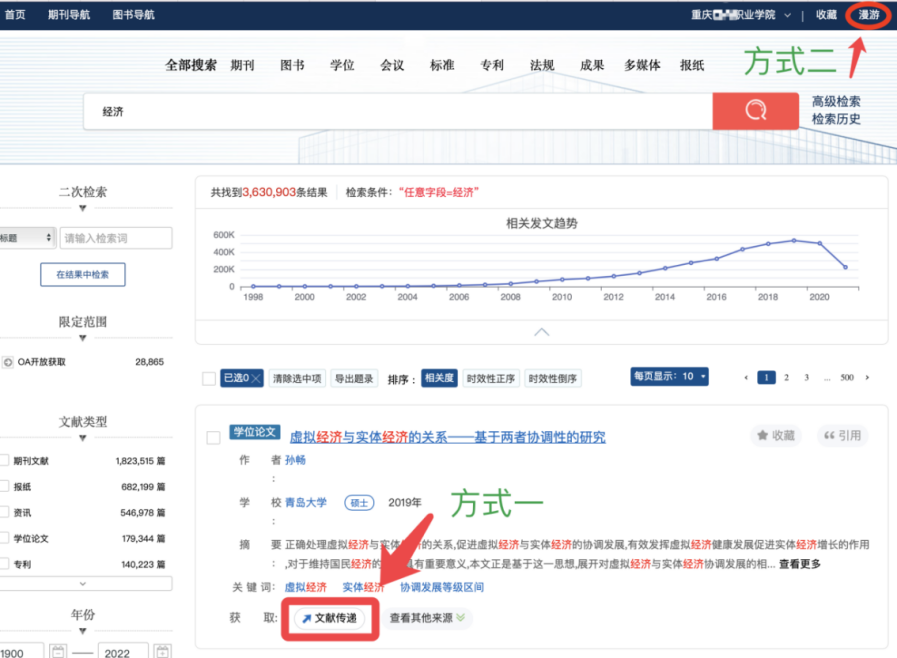Go to previous results page arrow

click(746, 378)
